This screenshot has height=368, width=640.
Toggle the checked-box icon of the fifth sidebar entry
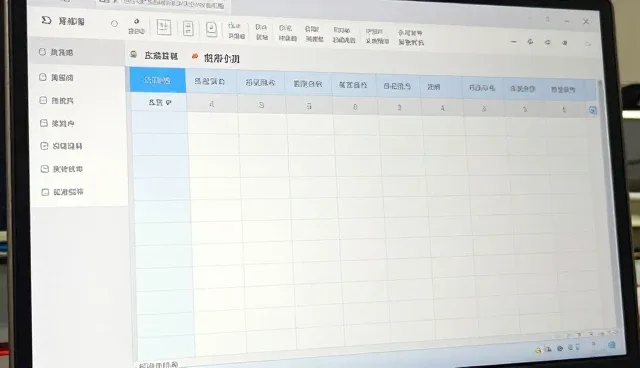coord(44,146)
